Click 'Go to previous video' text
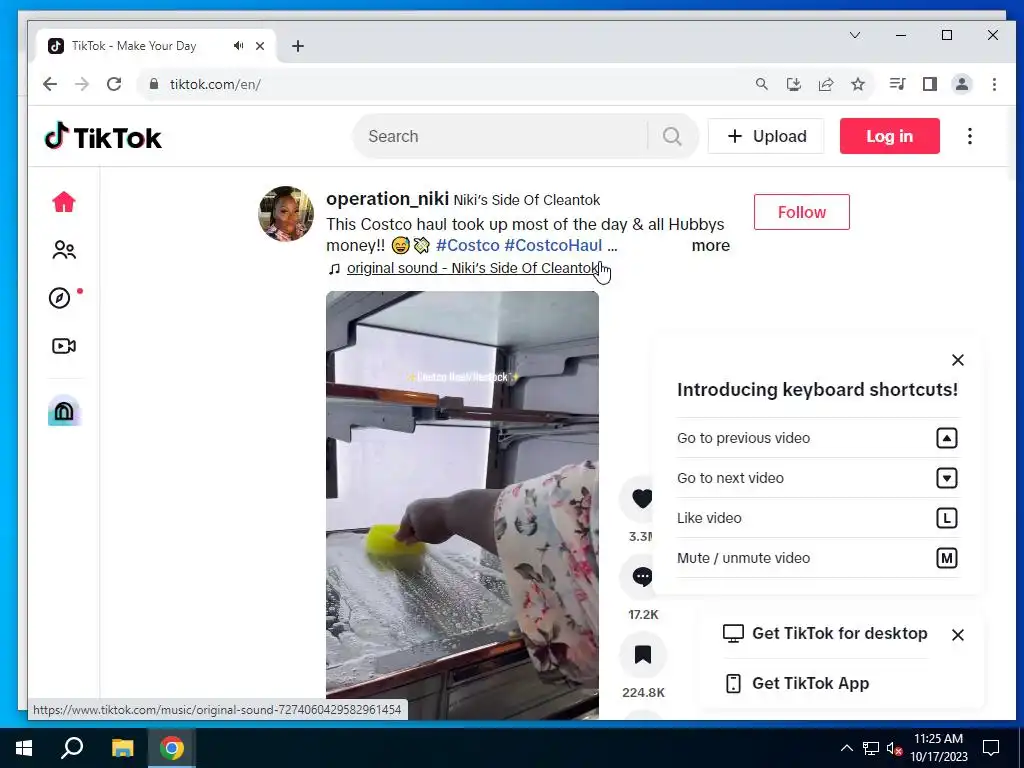The image size is (1024, 768). [x=743, y=438]
